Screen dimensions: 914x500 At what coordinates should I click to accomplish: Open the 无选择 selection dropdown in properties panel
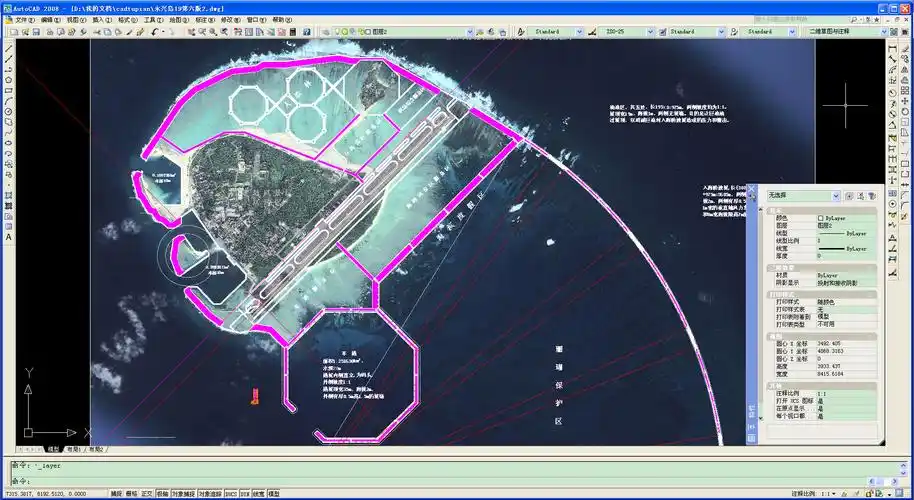pyautogui.click(x=836, y=196)
